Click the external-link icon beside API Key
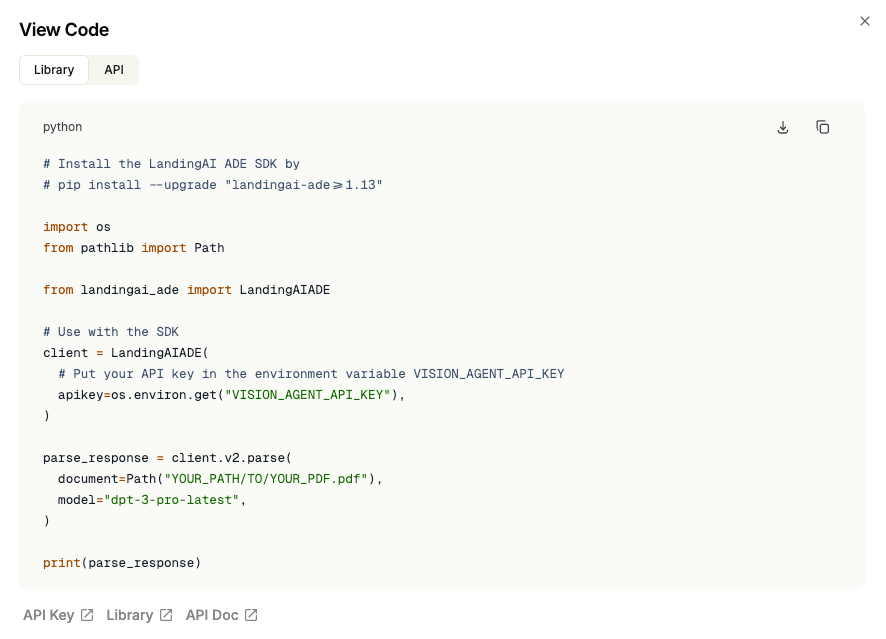This screenshot has height=639, width=886. coord(87,615)
